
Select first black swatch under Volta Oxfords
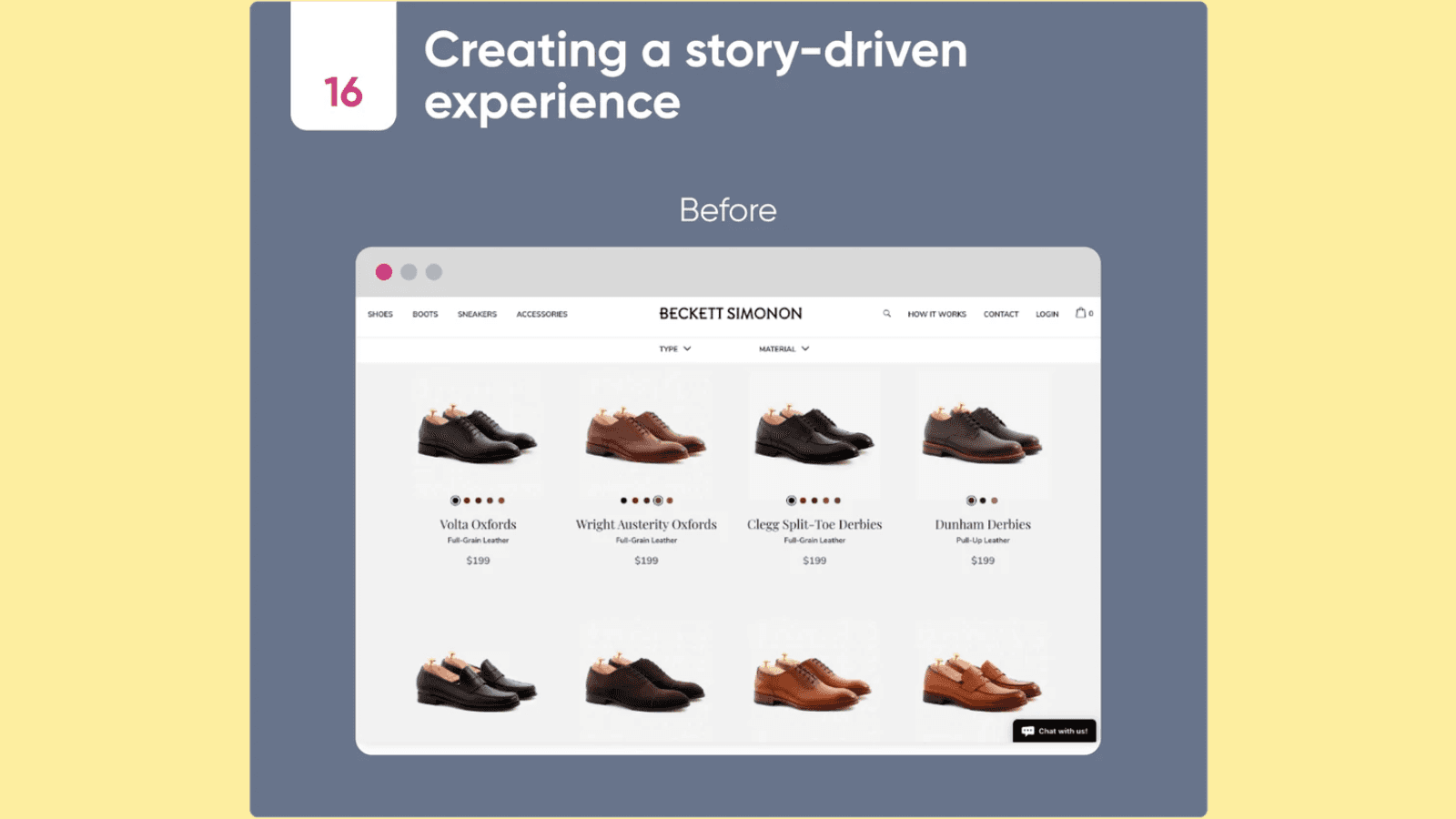coord(455,500)
